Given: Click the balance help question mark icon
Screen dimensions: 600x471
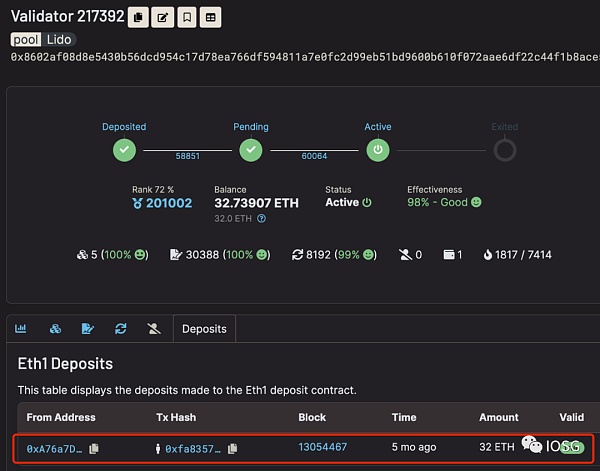Looking at the screenshot, I should [x=262, y=218].
